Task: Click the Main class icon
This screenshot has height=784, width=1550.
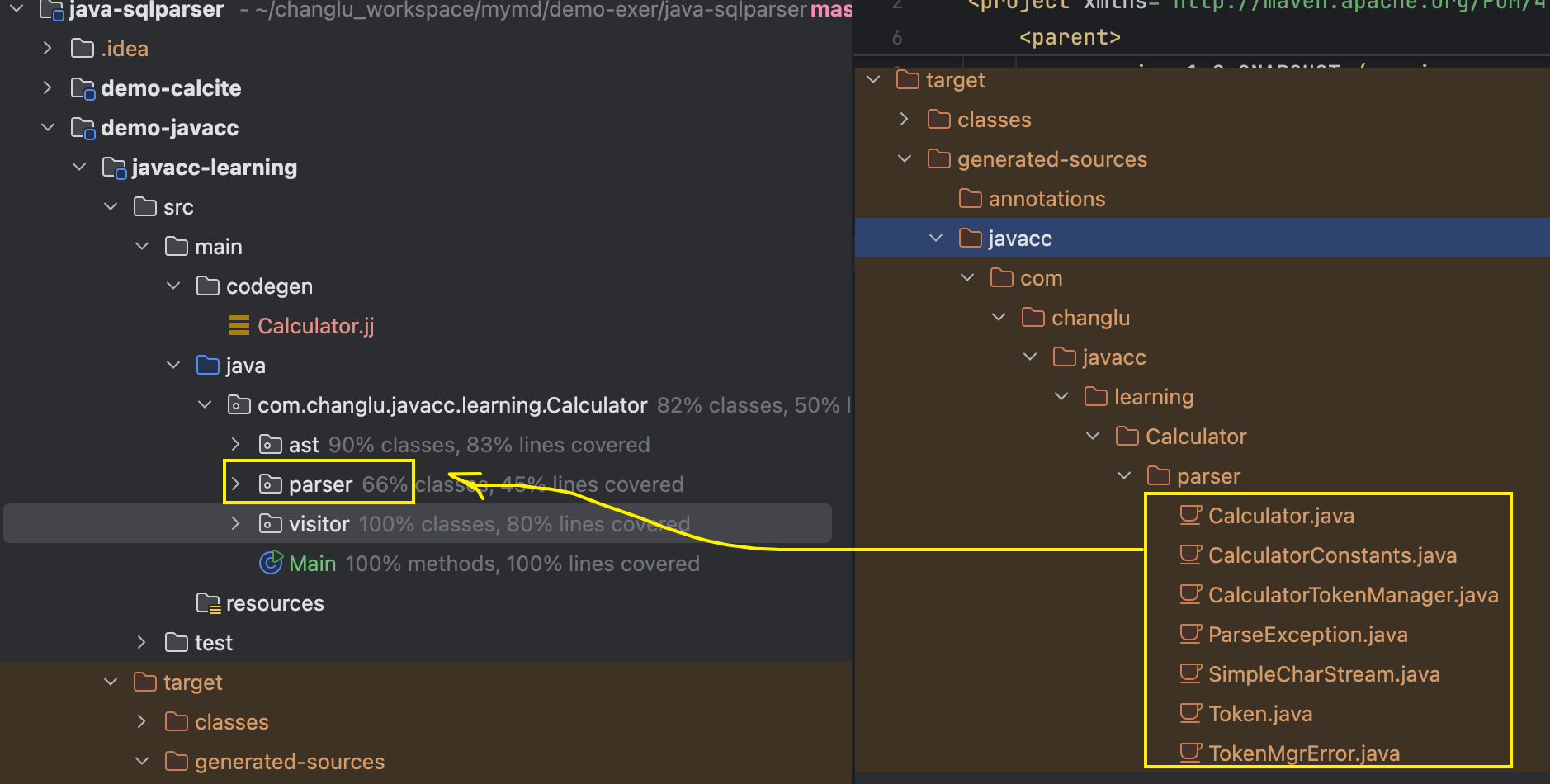Action: [272, 563]
